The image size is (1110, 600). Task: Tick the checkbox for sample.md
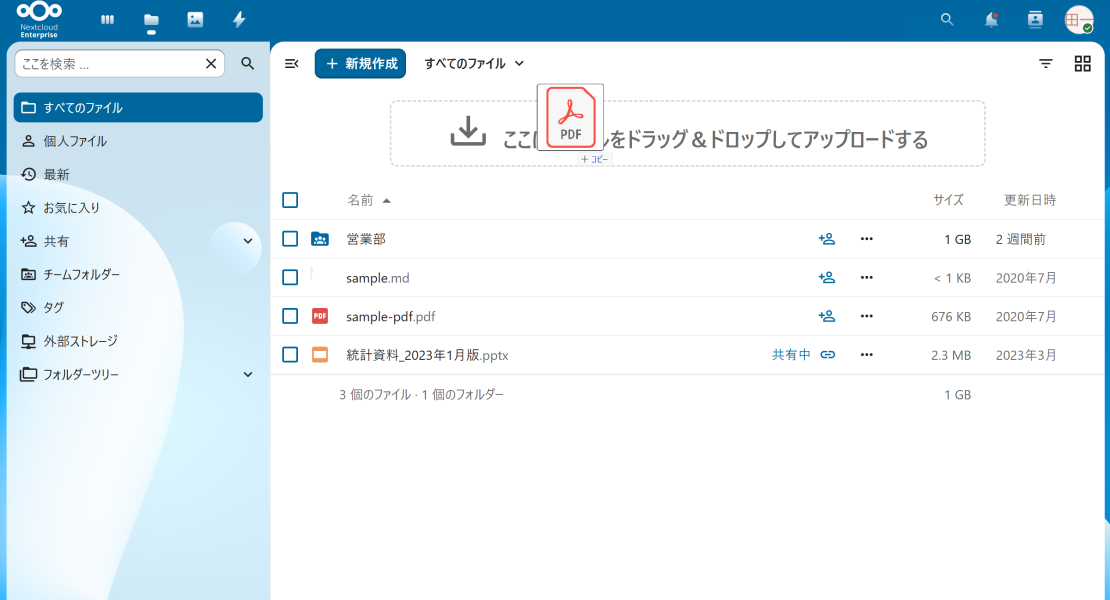(x=290, y=277)
